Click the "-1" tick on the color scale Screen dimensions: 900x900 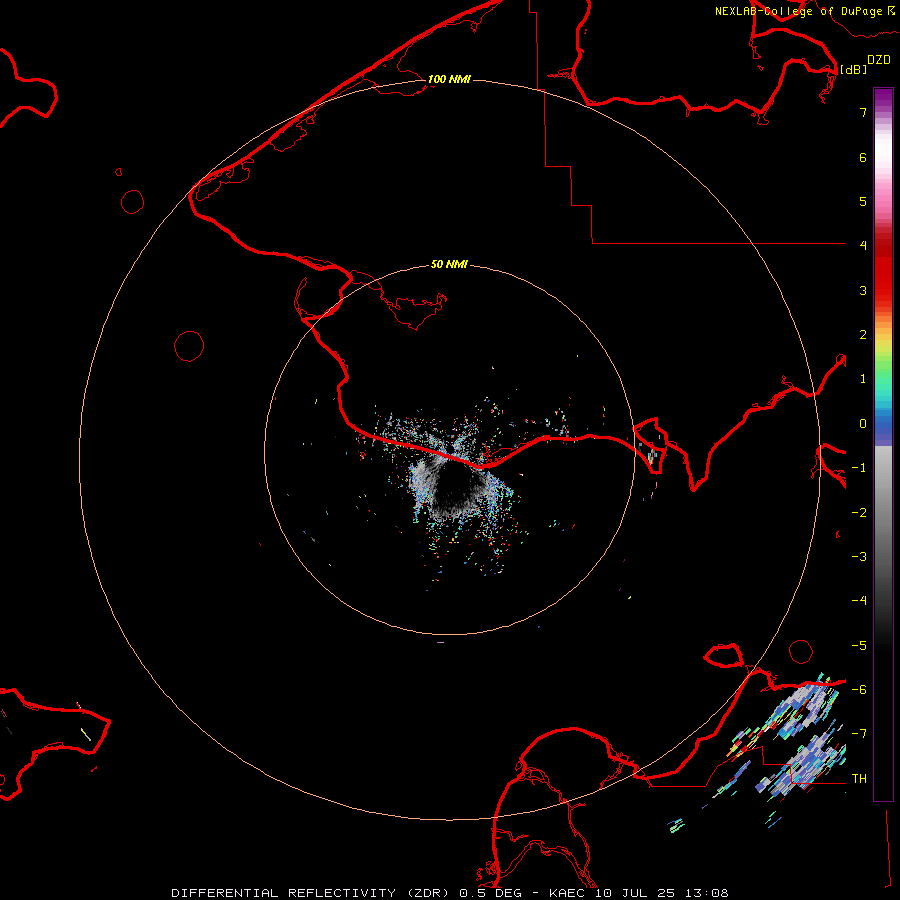(859, 468)
